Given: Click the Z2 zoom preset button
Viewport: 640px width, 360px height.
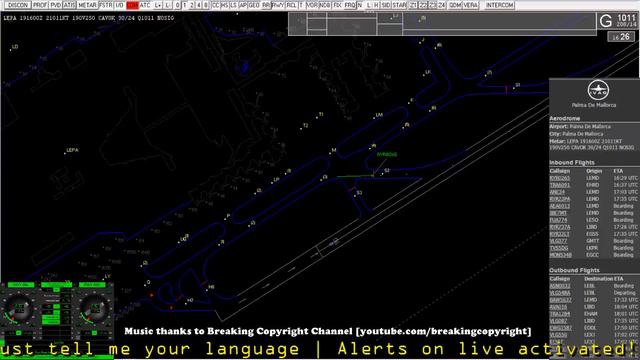Looking at the screenshot, I should 423,5.
